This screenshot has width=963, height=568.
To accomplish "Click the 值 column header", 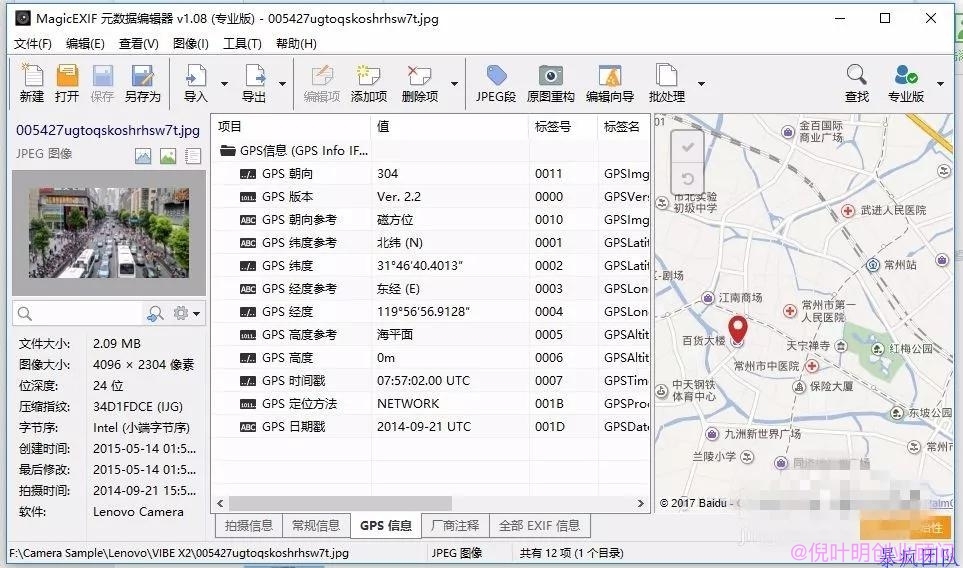I will [x=450, y=126].
